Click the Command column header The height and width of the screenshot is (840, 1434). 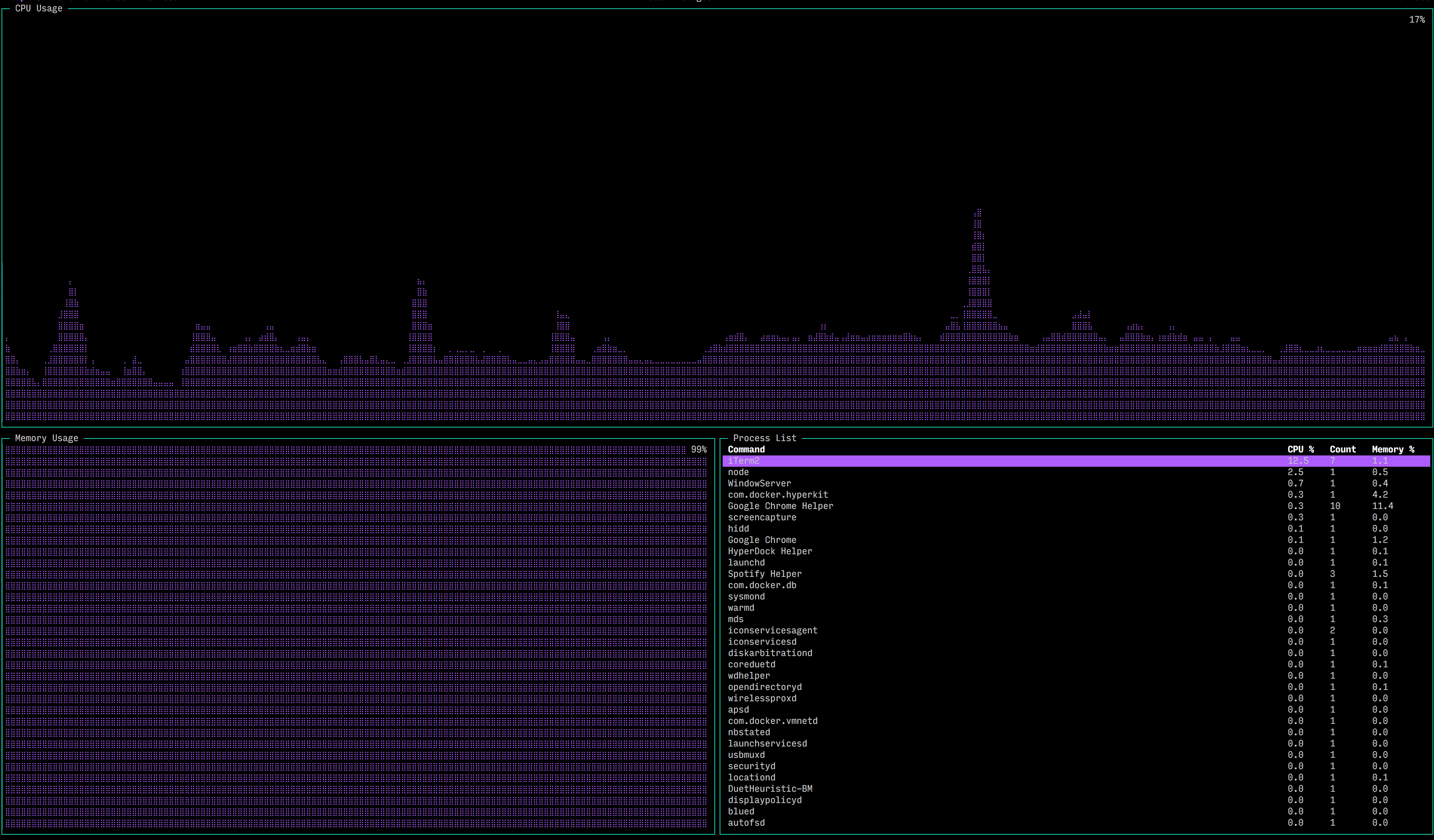(x=746, y=449)
